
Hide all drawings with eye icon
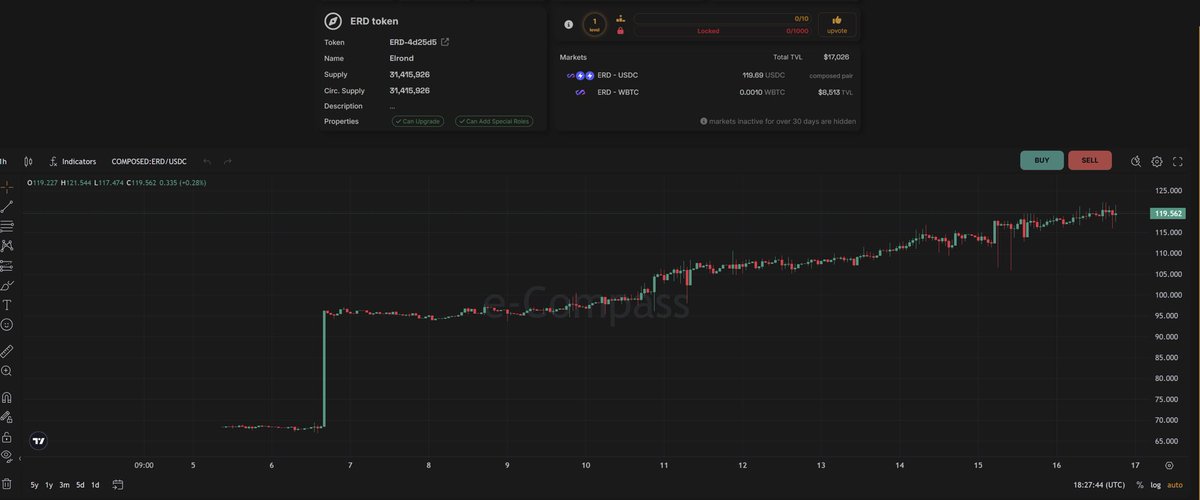(6, 456)
